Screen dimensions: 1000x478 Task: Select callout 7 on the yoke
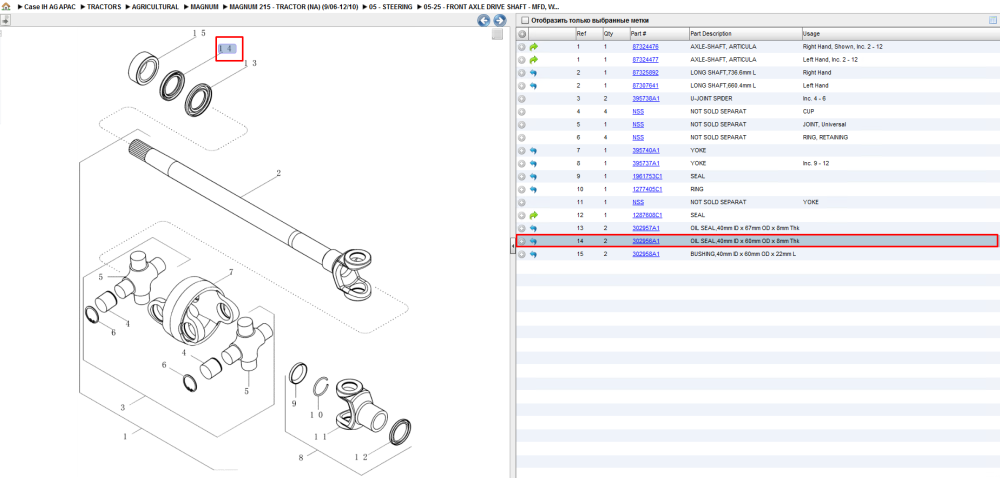231,273
